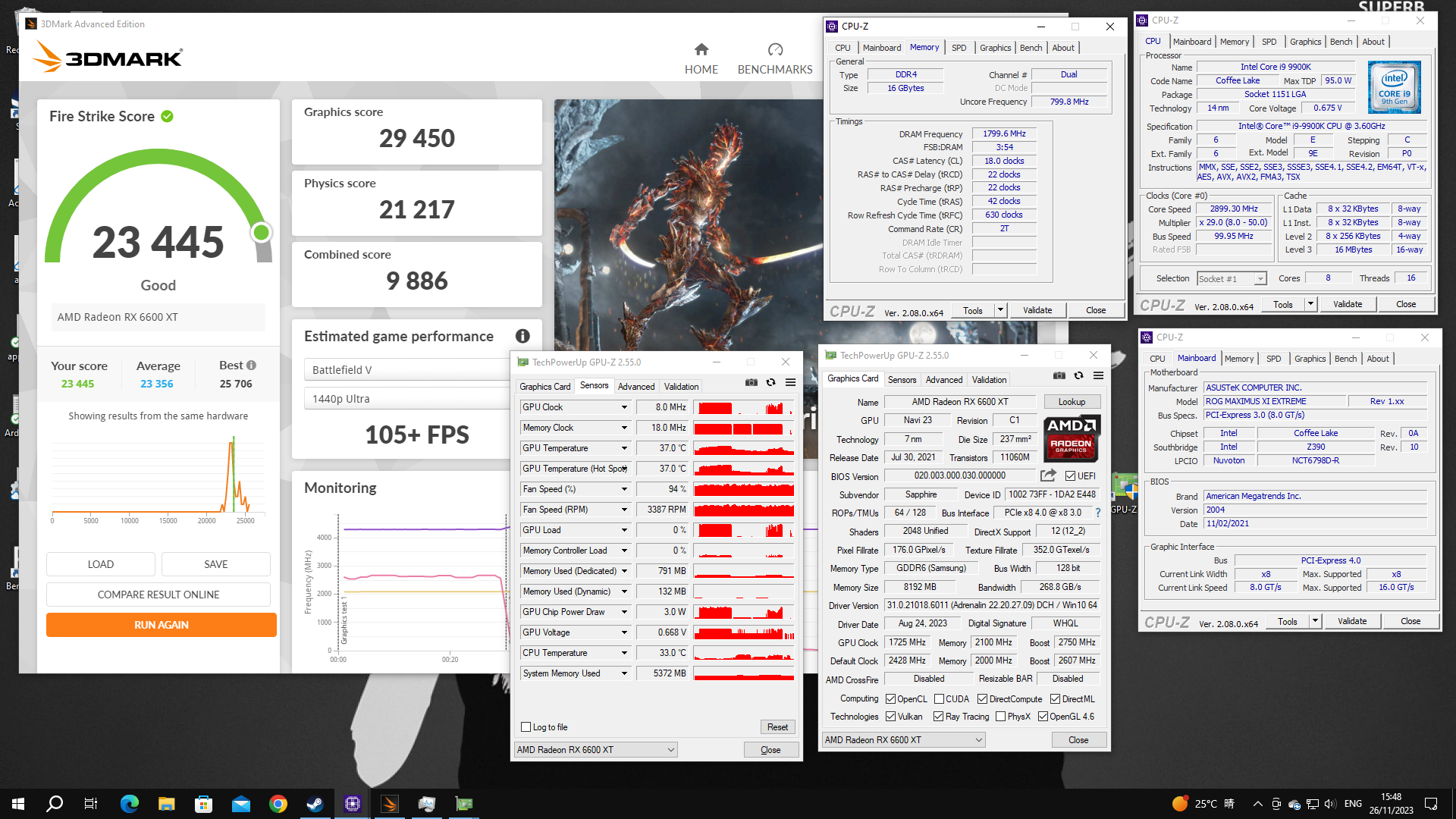Open the 3DMark BENCHMARKS gauge icon

coord(775,50)
